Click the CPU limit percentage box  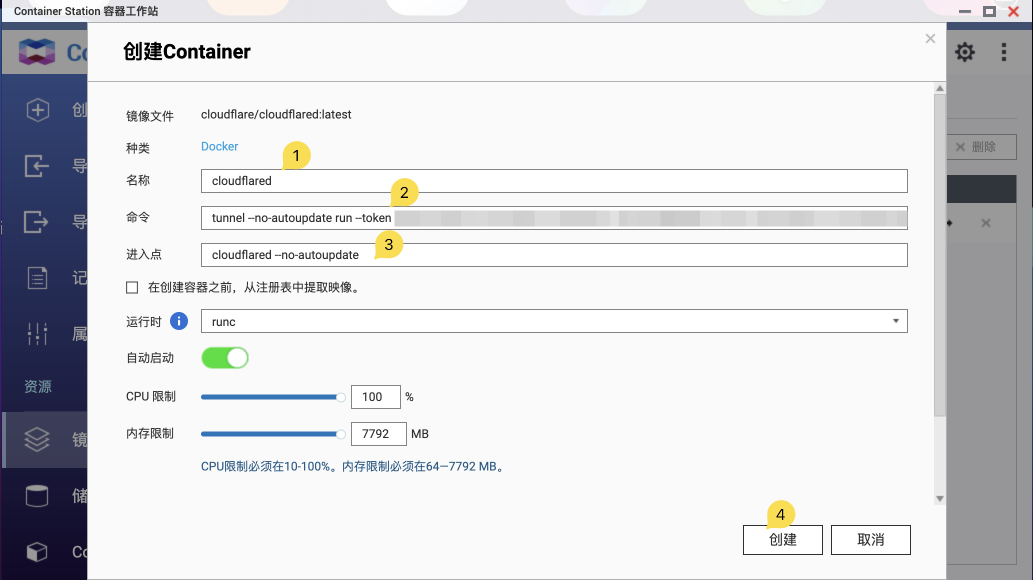coord(376,397)
